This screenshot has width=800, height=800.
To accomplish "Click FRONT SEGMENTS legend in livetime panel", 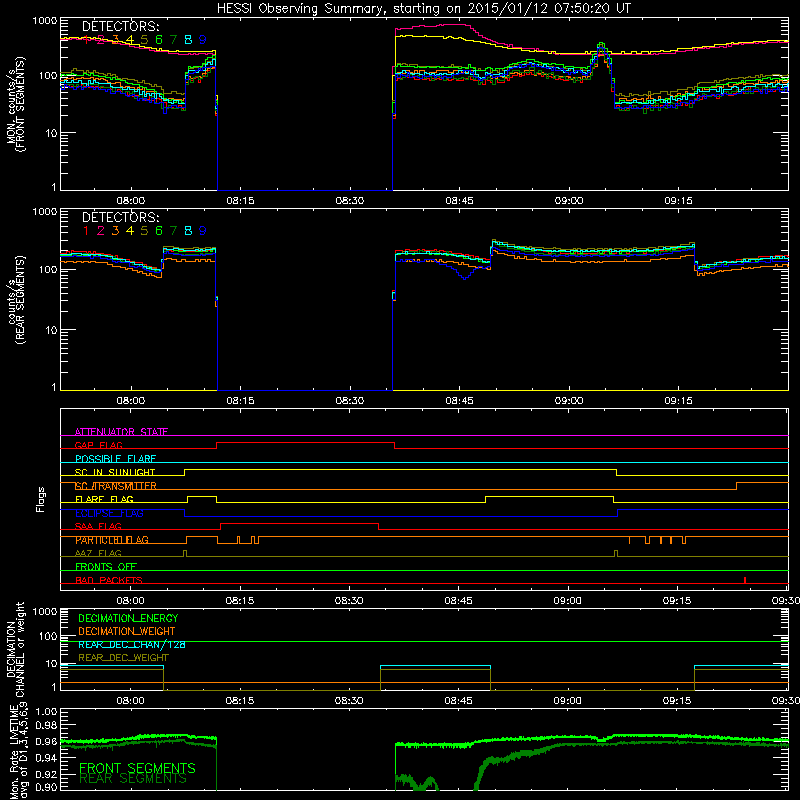I will pos(137,768).
